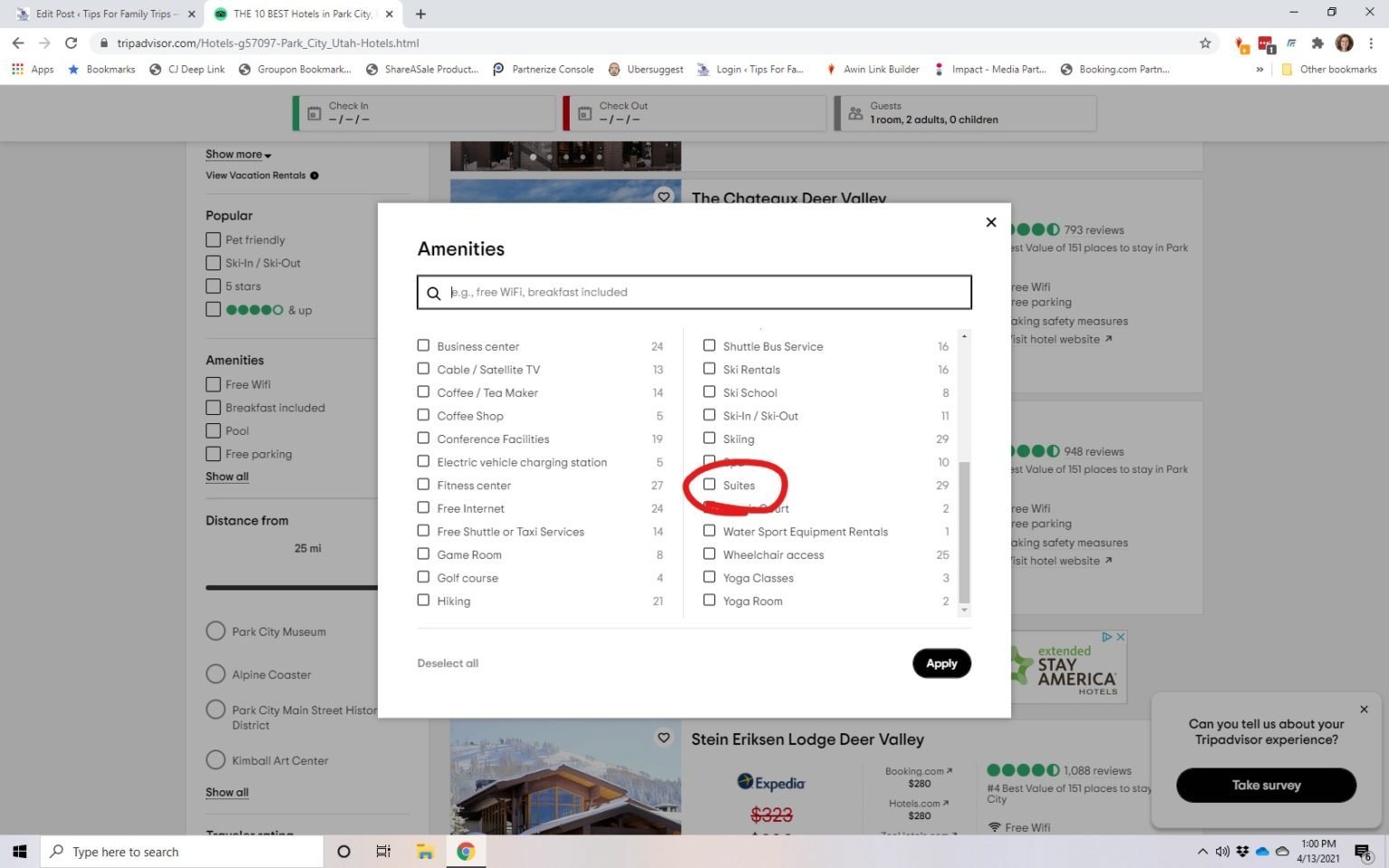Viewport: 1389px width, 868px height.
Task: Expand the Show more filter options
Action: pyautogui.click(x=236, y=154)
